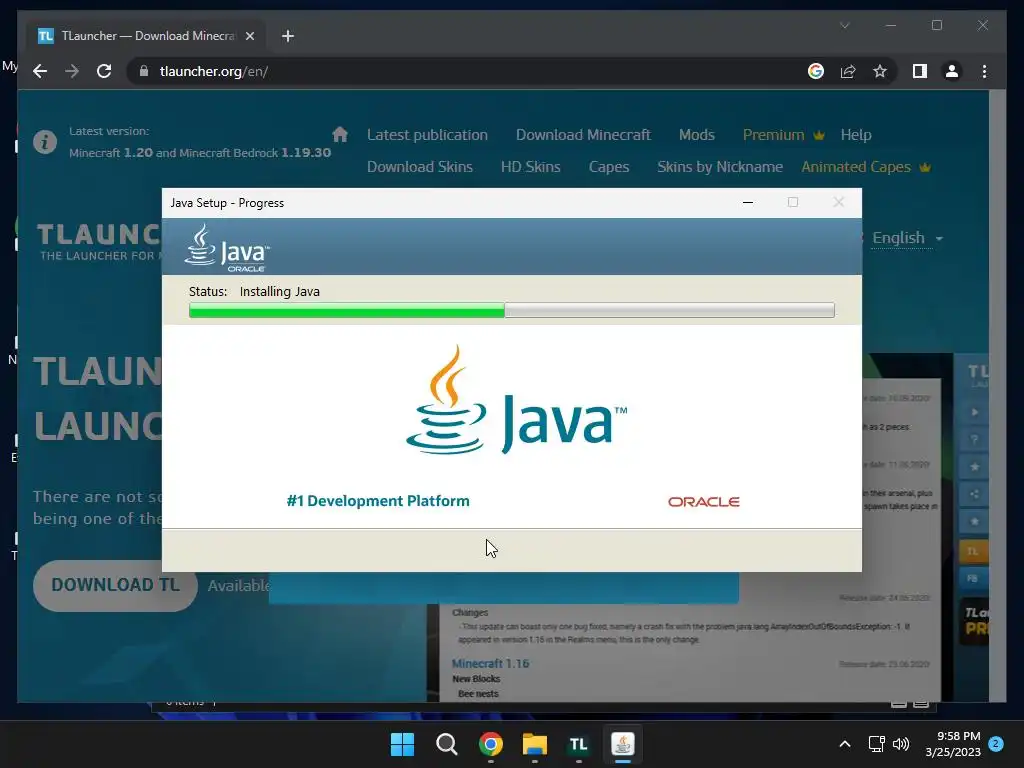Click the question mark icon in sidebar preview
Image resolution: width=1024 pixels, height=768 pixels.
pos(974,440)
